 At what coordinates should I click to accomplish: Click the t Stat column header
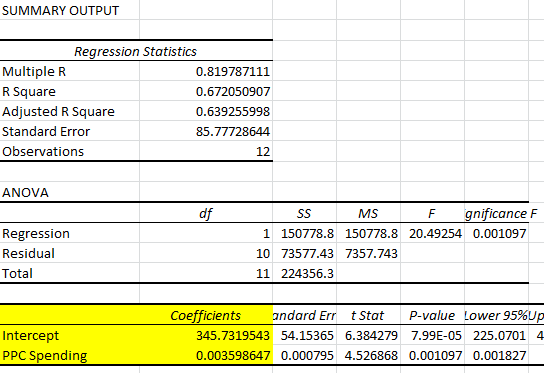(368, 315)
